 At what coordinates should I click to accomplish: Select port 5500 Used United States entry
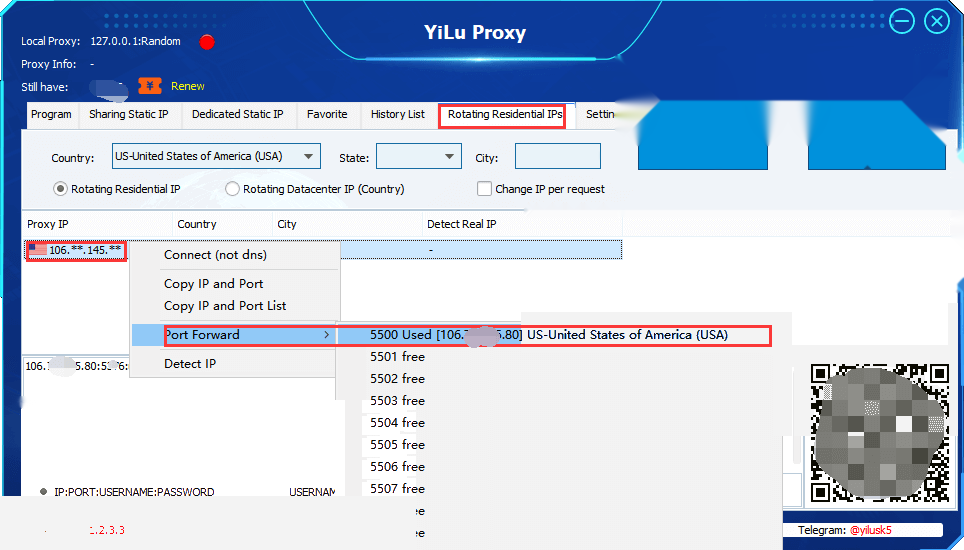[x=553, y=335]
